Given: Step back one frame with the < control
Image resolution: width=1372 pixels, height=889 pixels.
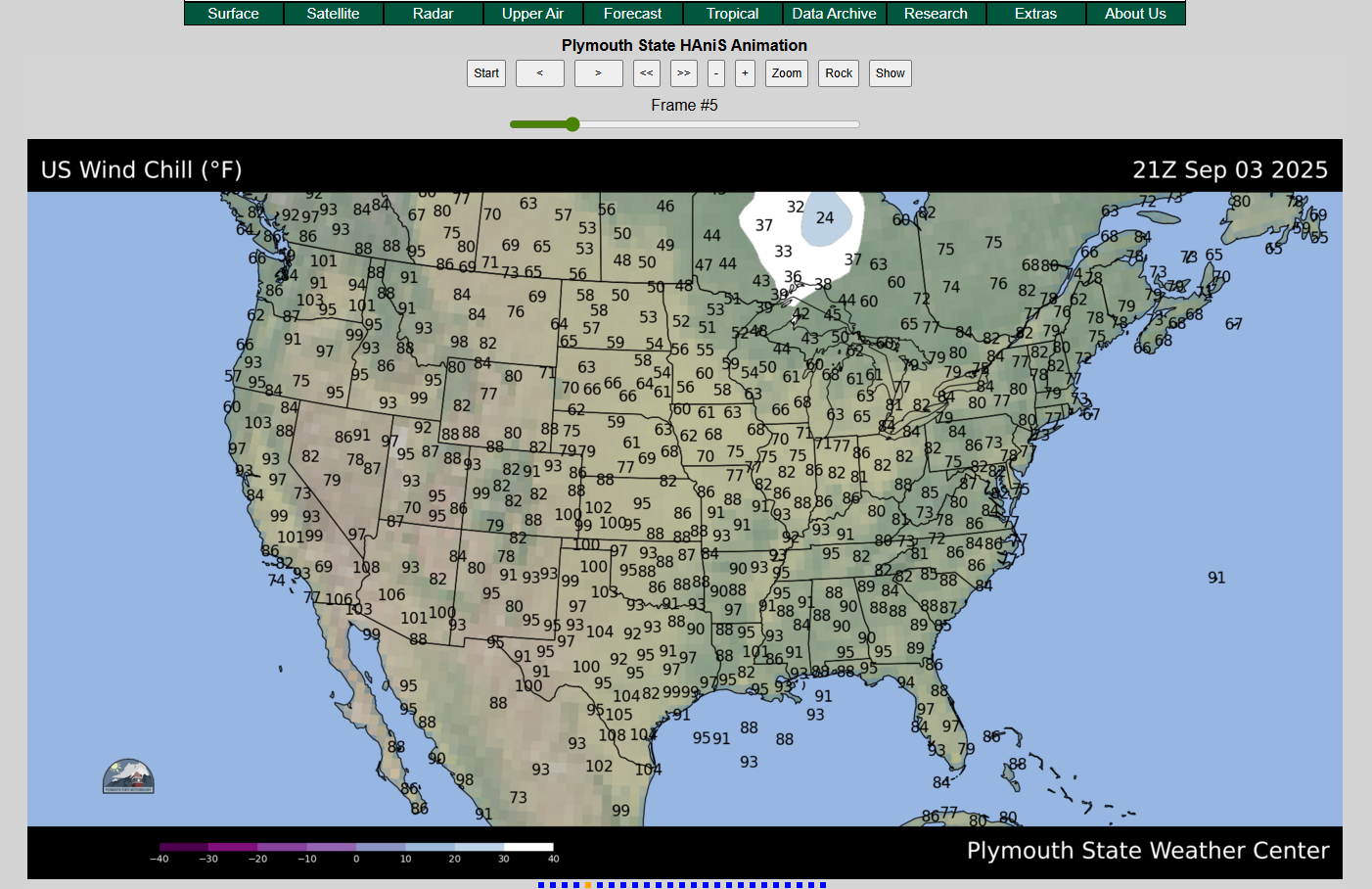Looking at the screenshot, I should tap(539, 72).
